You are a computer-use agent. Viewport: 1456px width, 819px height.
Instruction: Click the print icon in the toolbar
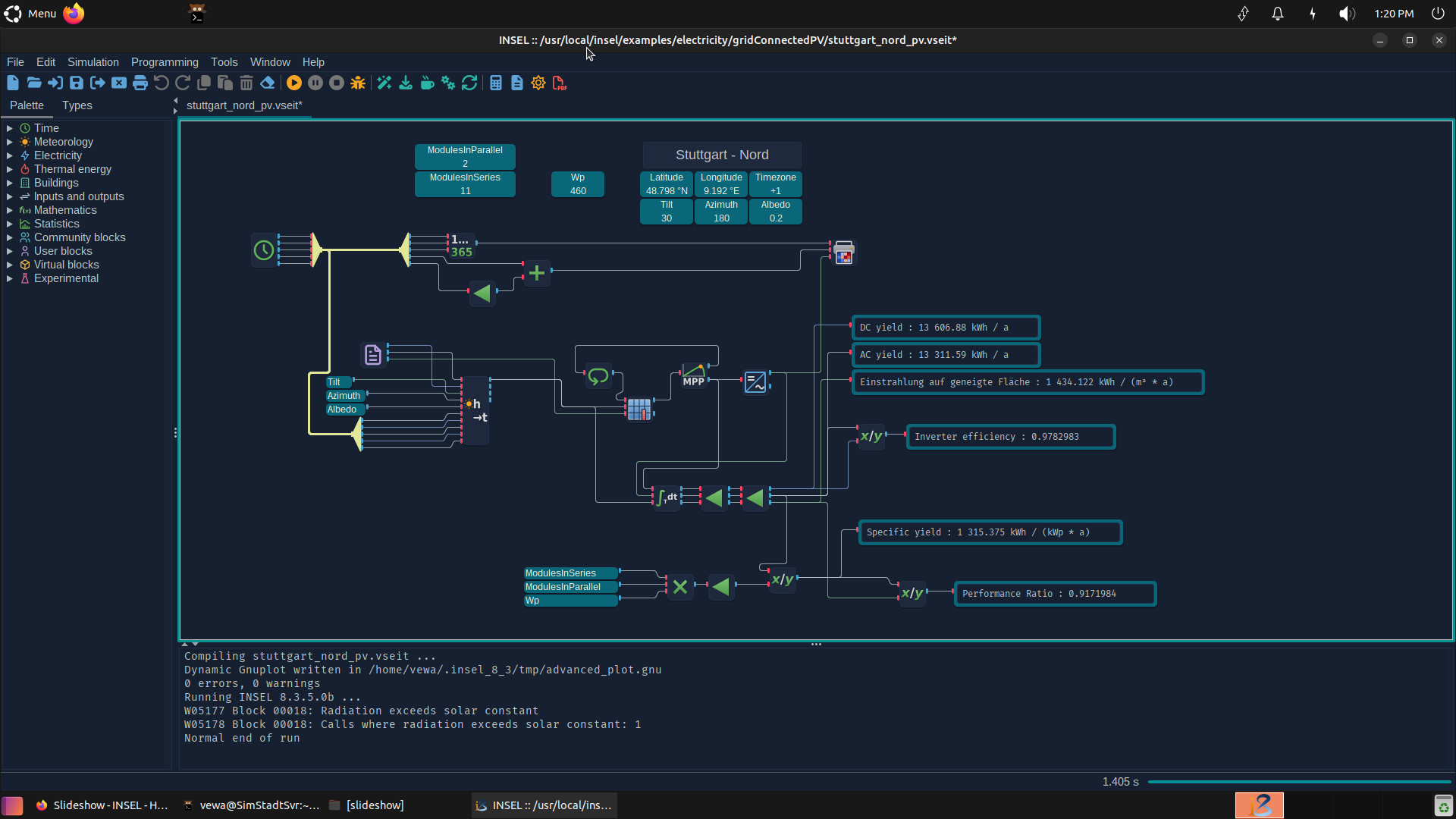140,83
